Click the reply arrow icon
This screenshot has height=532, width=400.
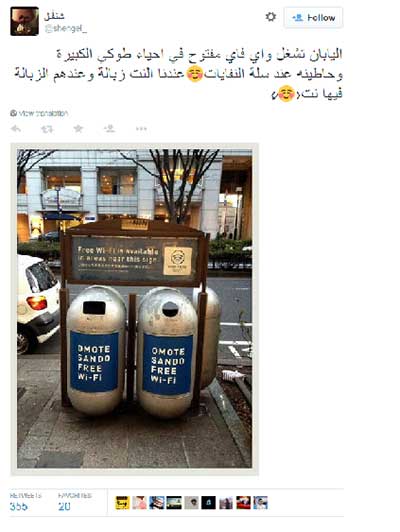point(16,129)
